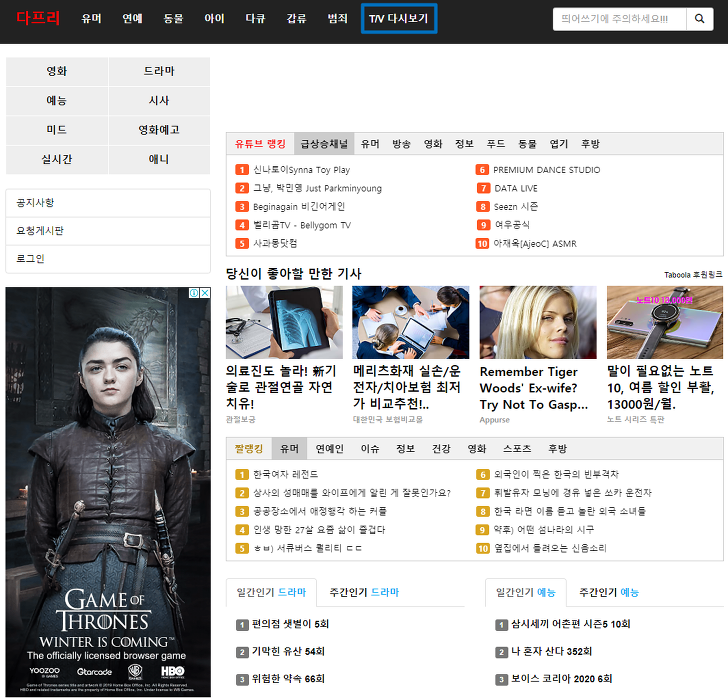This screenshot has width=728, height=698.
Task: Open the business meeting article thumbnail
Action: [x=410, y=322]
